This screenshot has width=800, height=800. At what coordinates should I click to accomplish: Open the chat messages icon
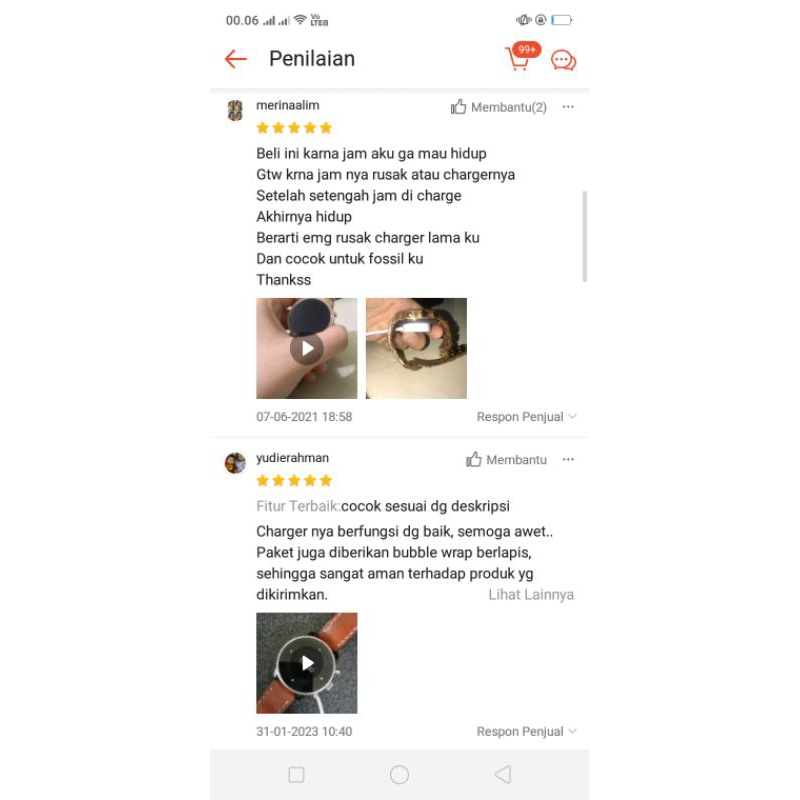[563, 60]
